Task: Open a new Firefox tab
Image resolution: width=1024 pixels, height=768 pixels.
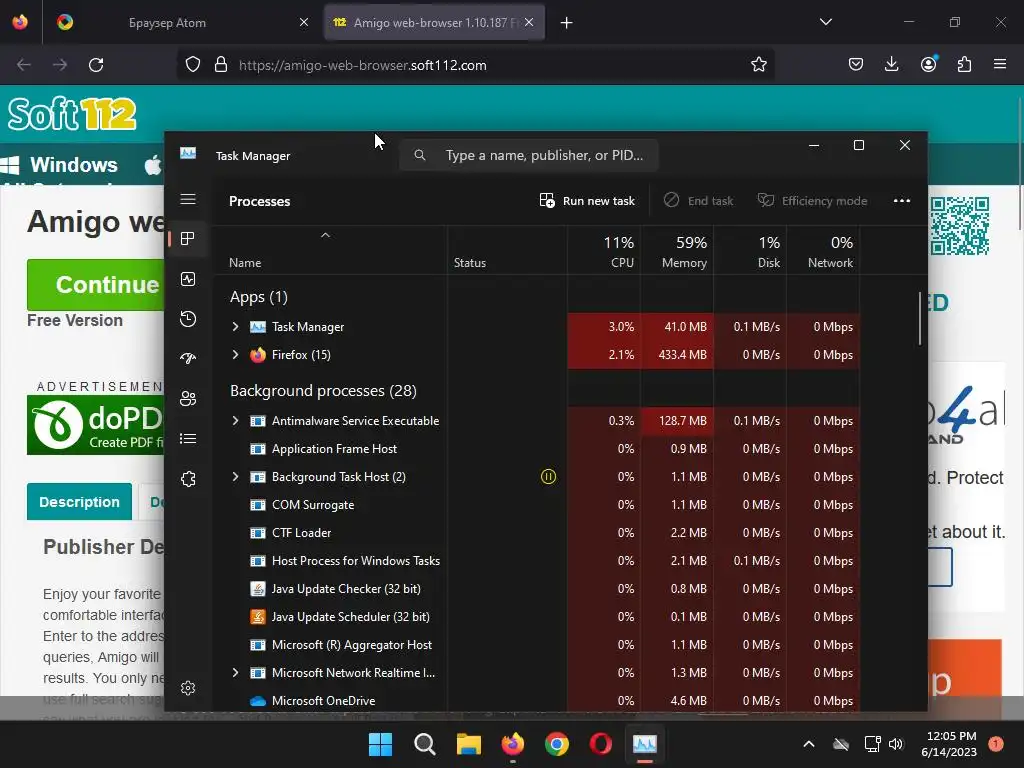Action: coord(566,23)
